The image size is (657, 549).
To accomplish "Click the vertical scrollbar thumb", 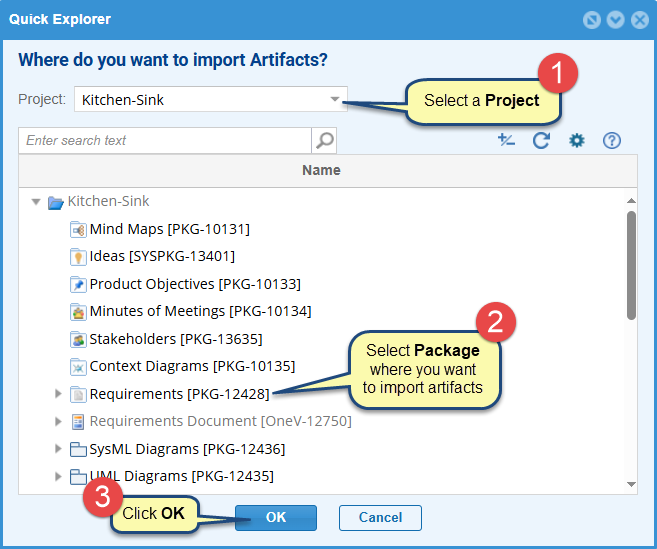I will pos(631,266).
